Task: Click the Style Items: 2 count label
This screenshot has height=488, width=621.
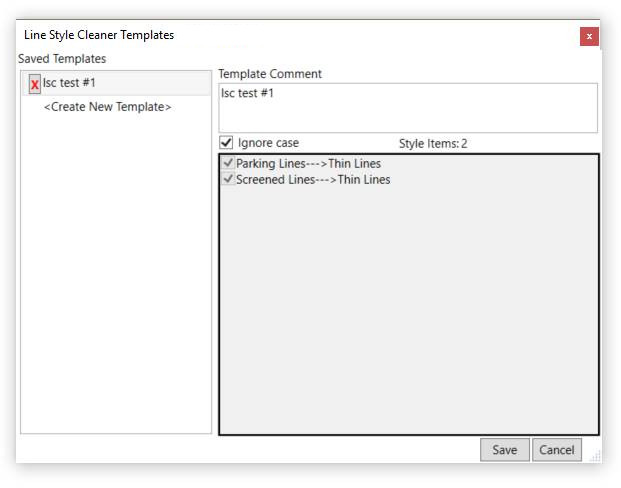Action: 433,144
